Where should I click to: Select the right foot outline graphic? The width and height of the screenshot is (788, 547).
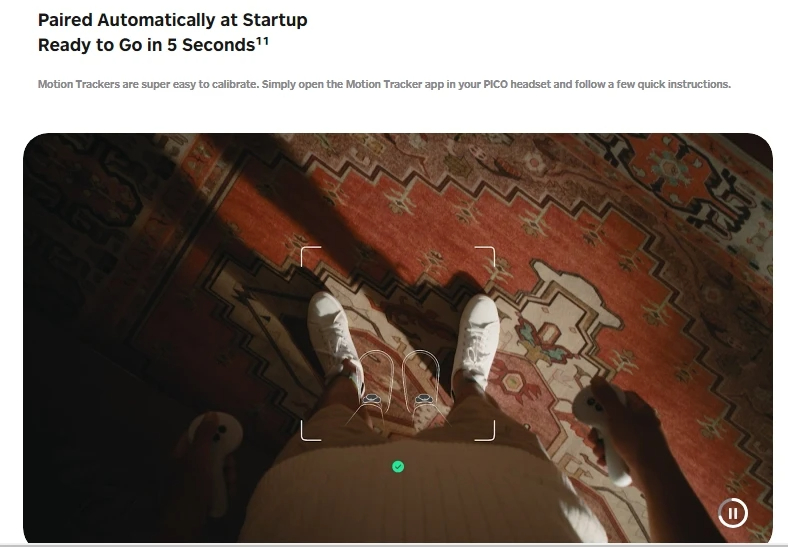(x=421, y=381)
